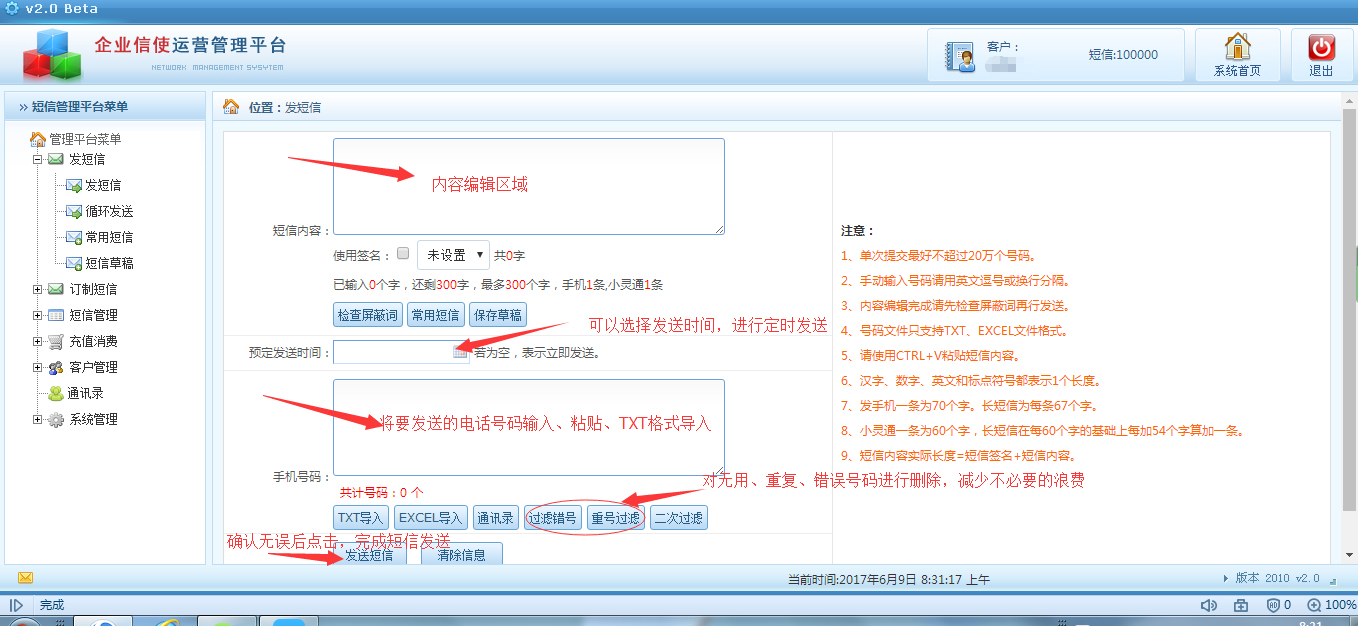Click the 通讯录 contact icon in sidebar
The height and width of the screenshot is (626, 1358).
[x=56, y=394]
